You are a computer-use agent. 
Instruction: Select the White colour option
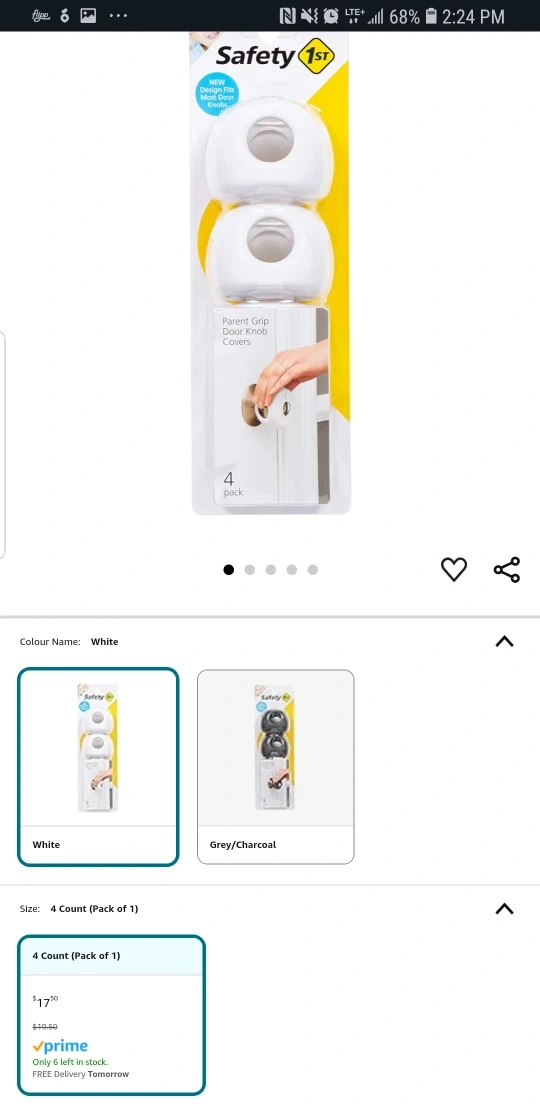[x=98, y=767]
